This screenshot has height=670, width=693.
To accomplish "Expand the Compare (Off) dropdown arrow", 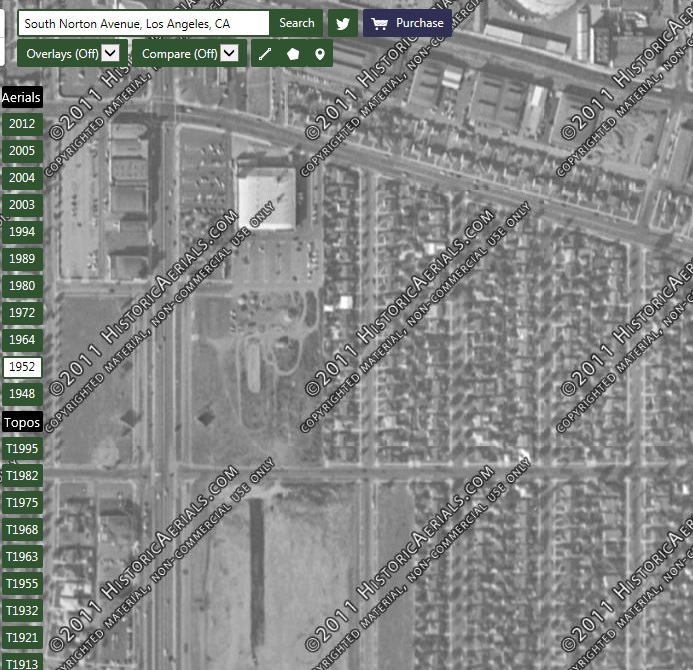I will 229,53.
